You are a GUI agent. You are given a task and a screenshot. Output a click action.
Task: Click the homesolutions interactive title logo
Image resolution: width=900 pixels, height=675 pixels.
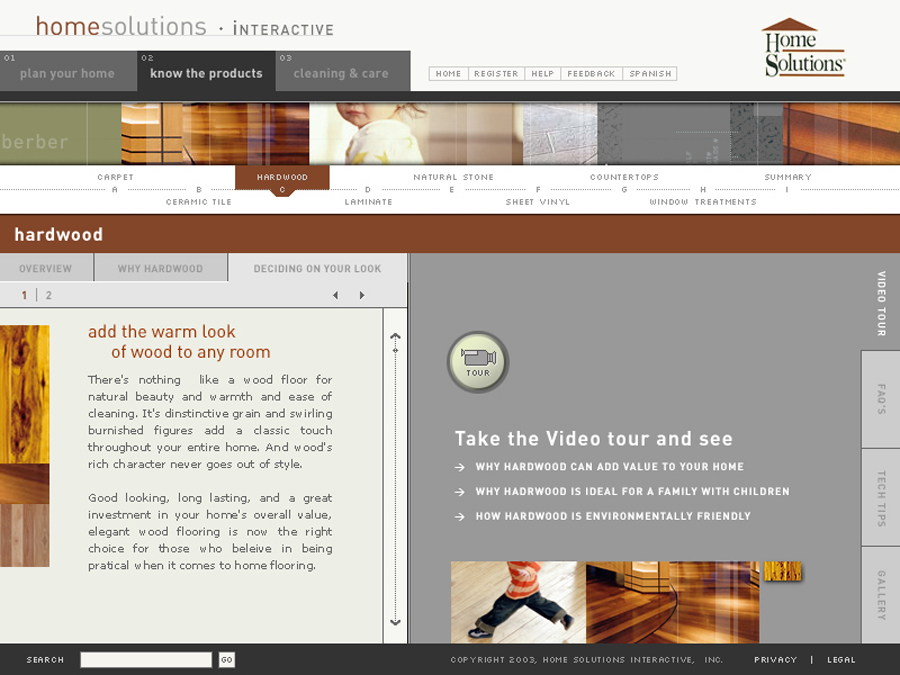coord(184,27)
